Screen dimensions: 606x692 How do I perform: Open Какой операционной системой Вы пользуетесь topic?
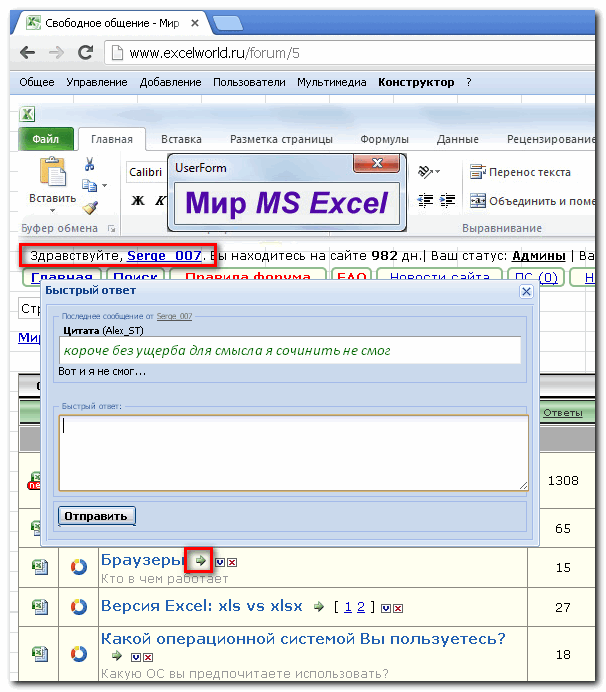pos(303,639)
